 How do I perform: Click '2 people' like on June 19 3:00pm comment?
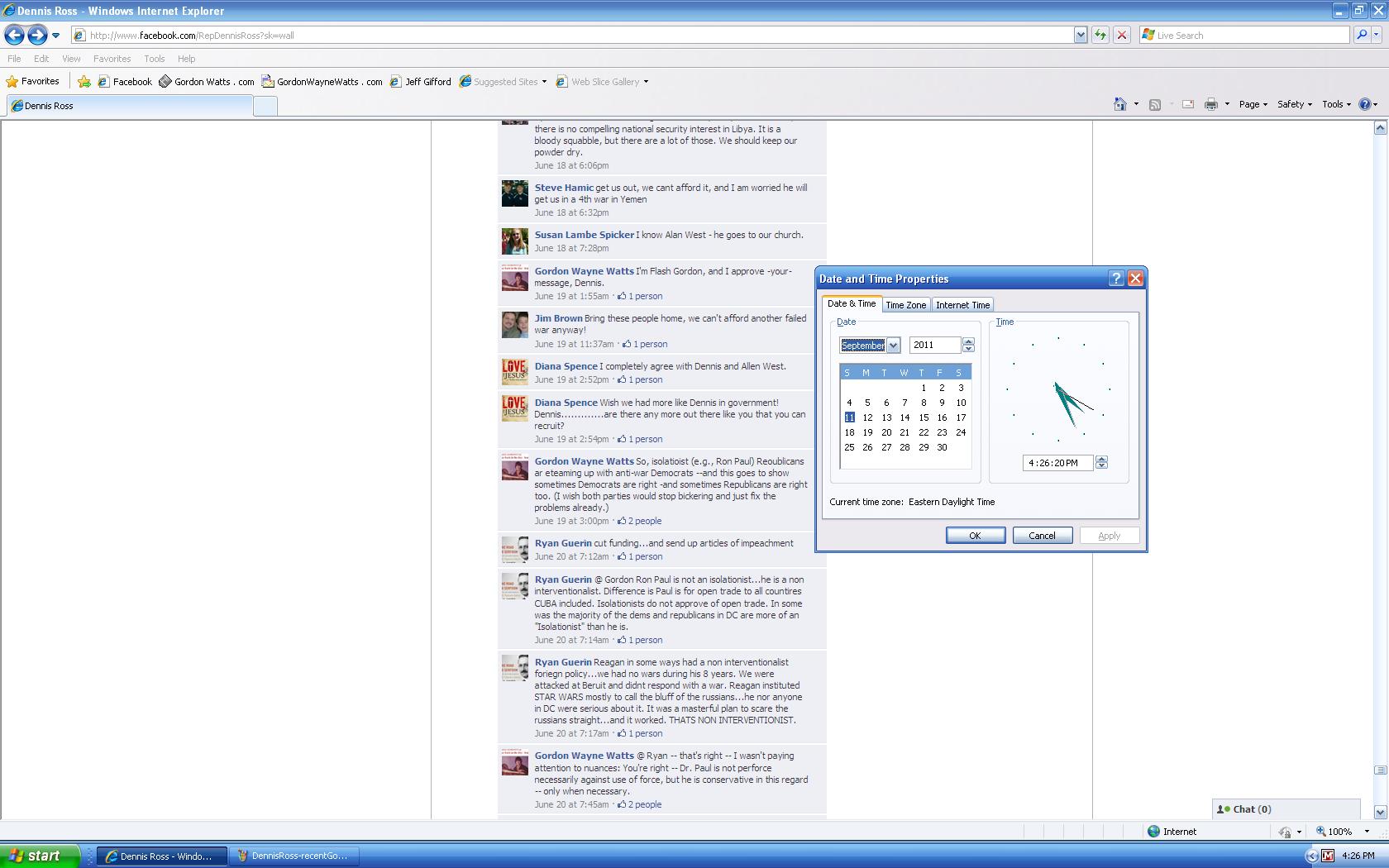click(x=644, y=521)
